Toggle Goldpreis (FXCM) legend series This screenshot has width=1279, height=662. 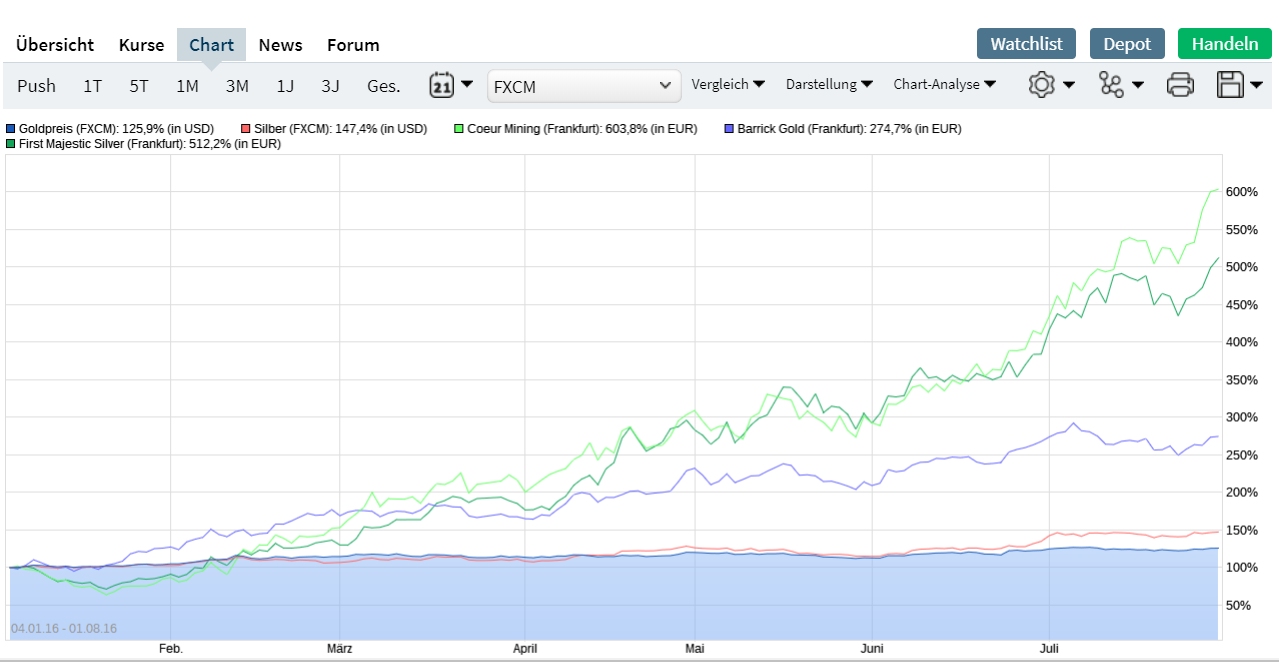[x=115, y=129]
